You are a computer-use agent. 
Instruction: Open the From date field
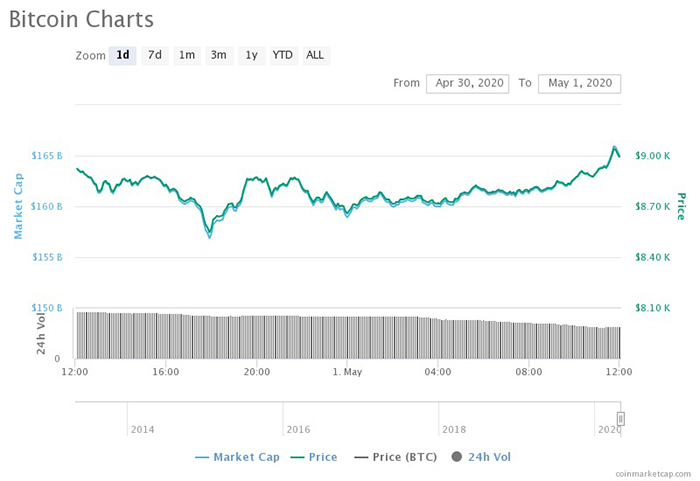click(x=467, y=83)
